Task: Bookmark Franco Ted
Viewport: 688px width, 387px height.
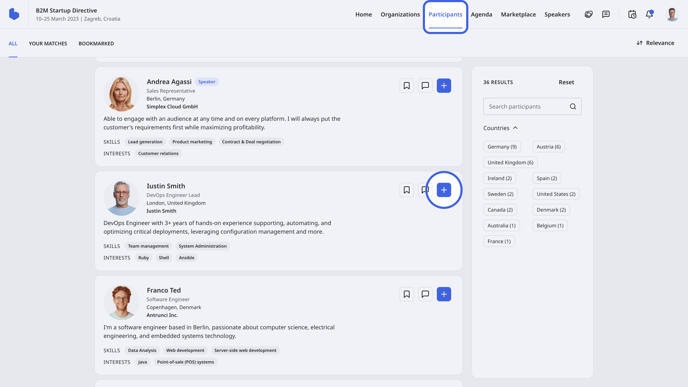Action: click(x=407, y=294)
